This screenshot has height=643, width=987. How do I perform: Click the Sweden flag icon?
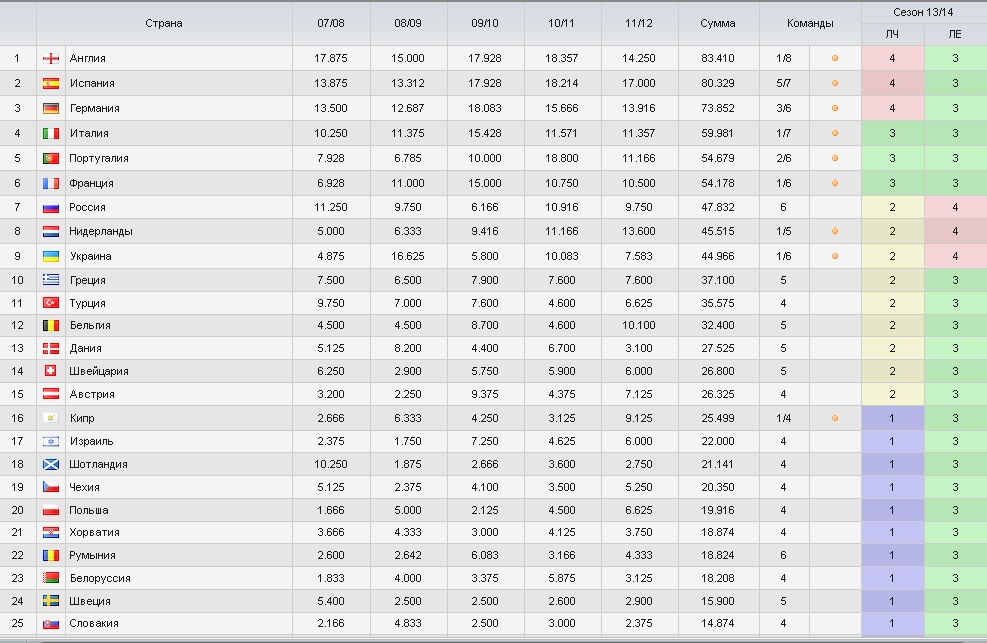coord(50,601)
